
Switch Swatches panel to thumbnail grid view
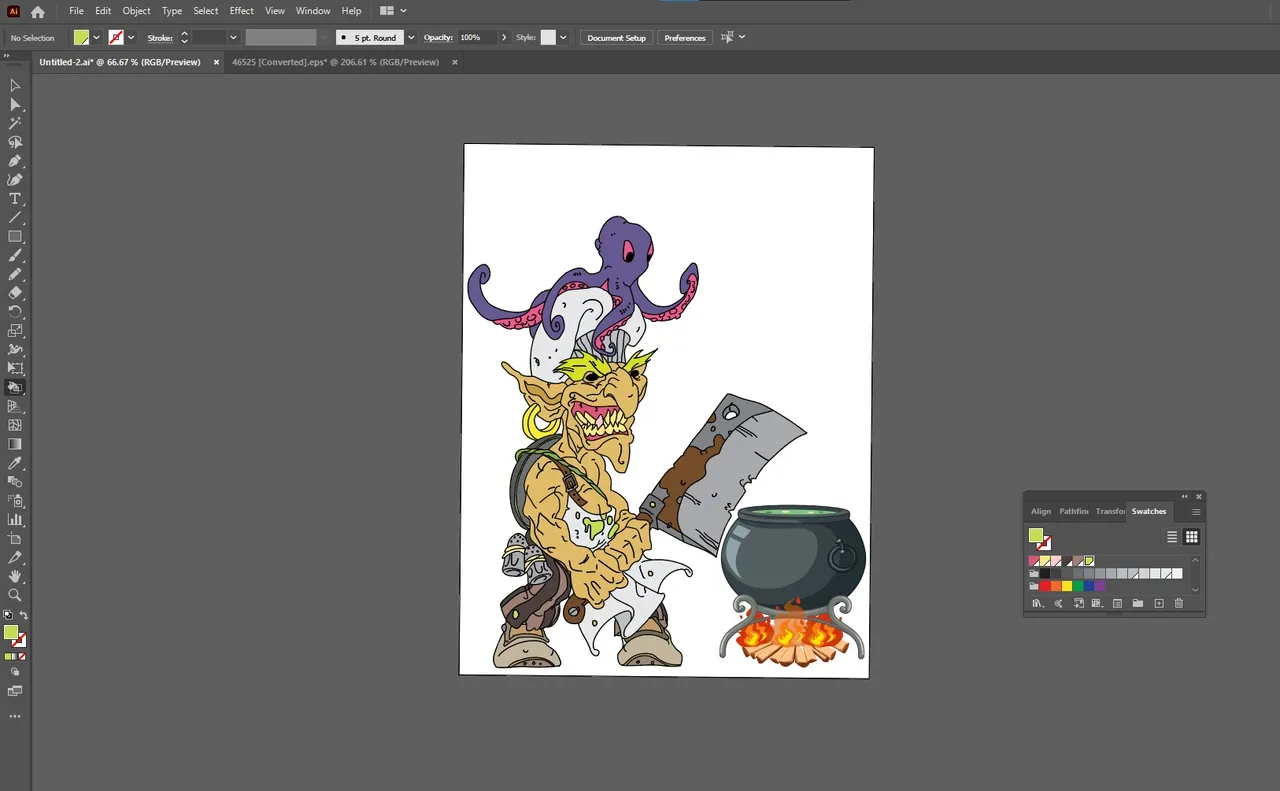[1192, 537]
